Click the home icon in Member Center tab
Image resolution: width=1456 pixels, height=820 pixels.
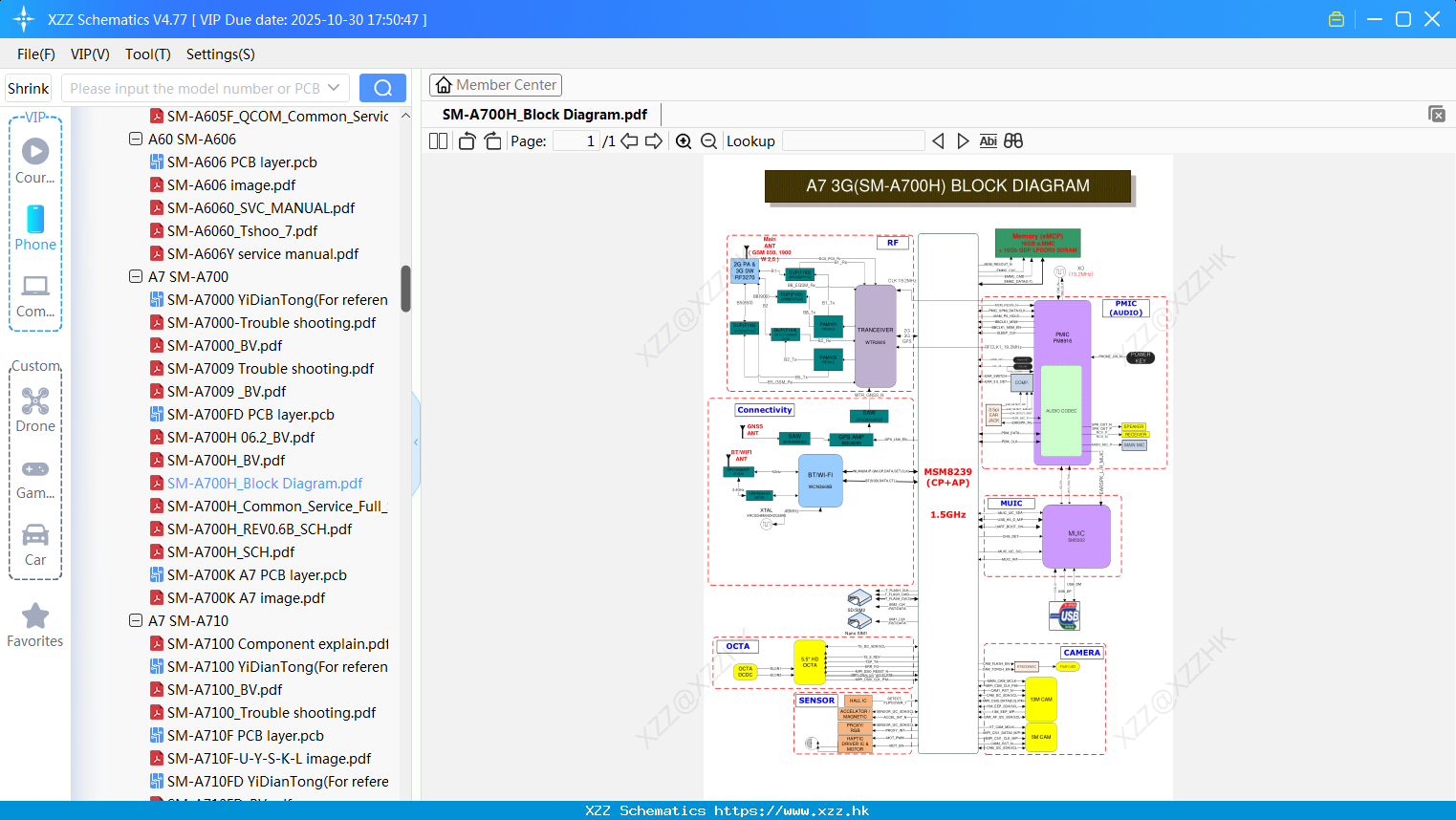(444, 85)
